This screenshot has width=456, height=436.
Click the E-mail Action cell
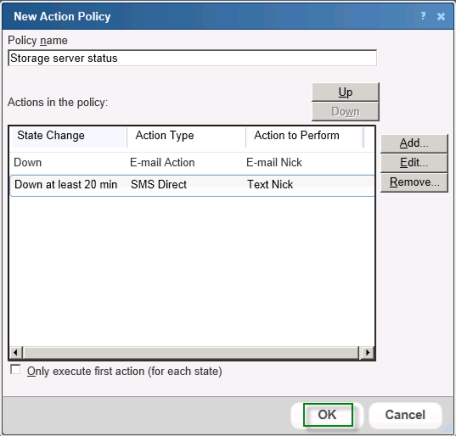click(162, 163)
